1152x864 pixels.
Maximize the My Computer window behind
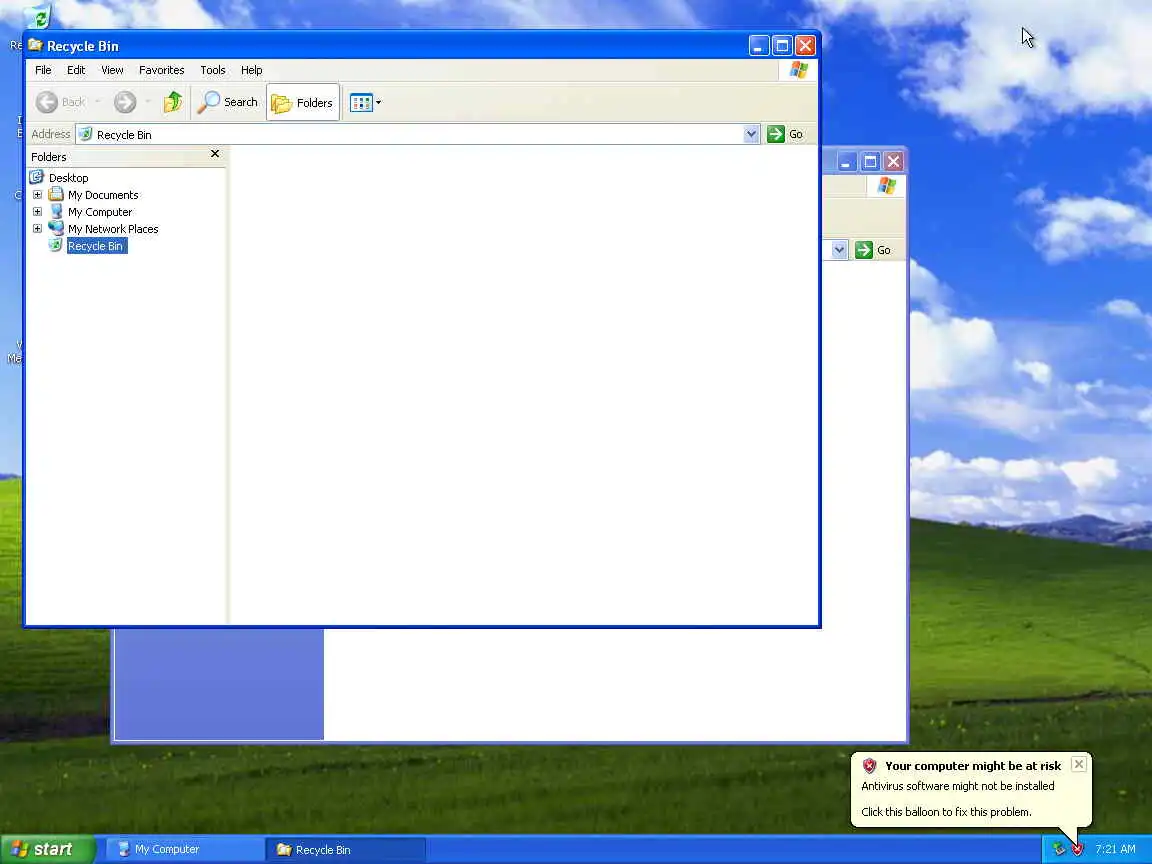pyautogui.click(x=870, y=162)
